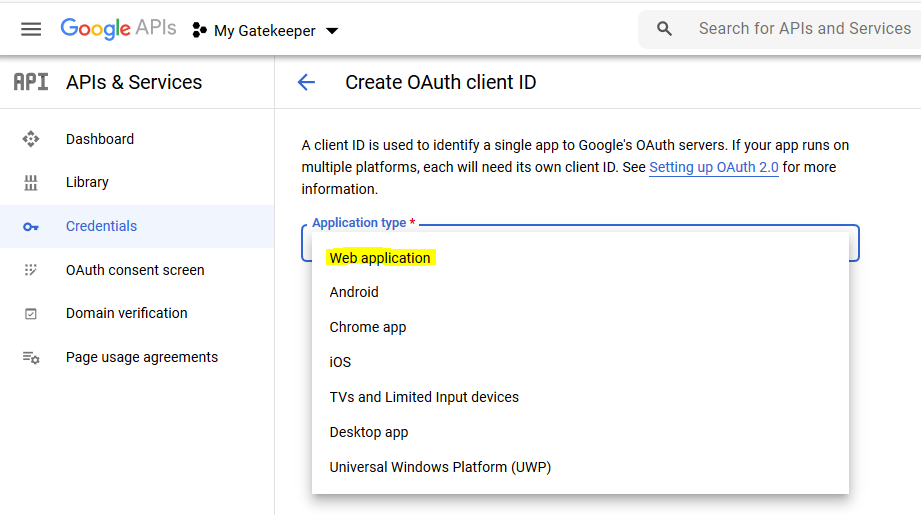Go back using the blue arrow
921x515 pixels.
[306, 82]
